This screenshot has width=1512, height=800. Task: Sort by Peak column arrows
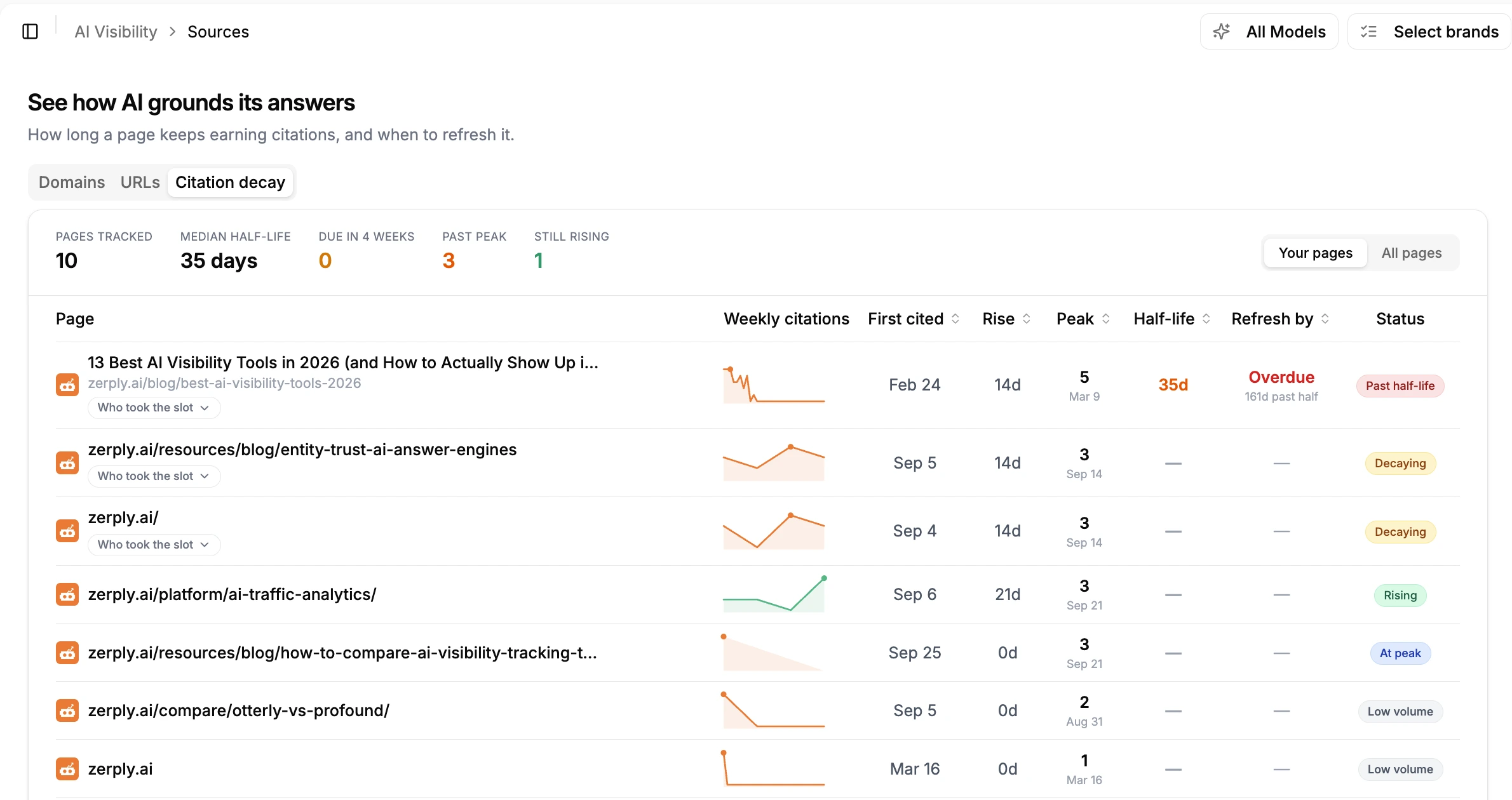click(x=1105, y=319)
